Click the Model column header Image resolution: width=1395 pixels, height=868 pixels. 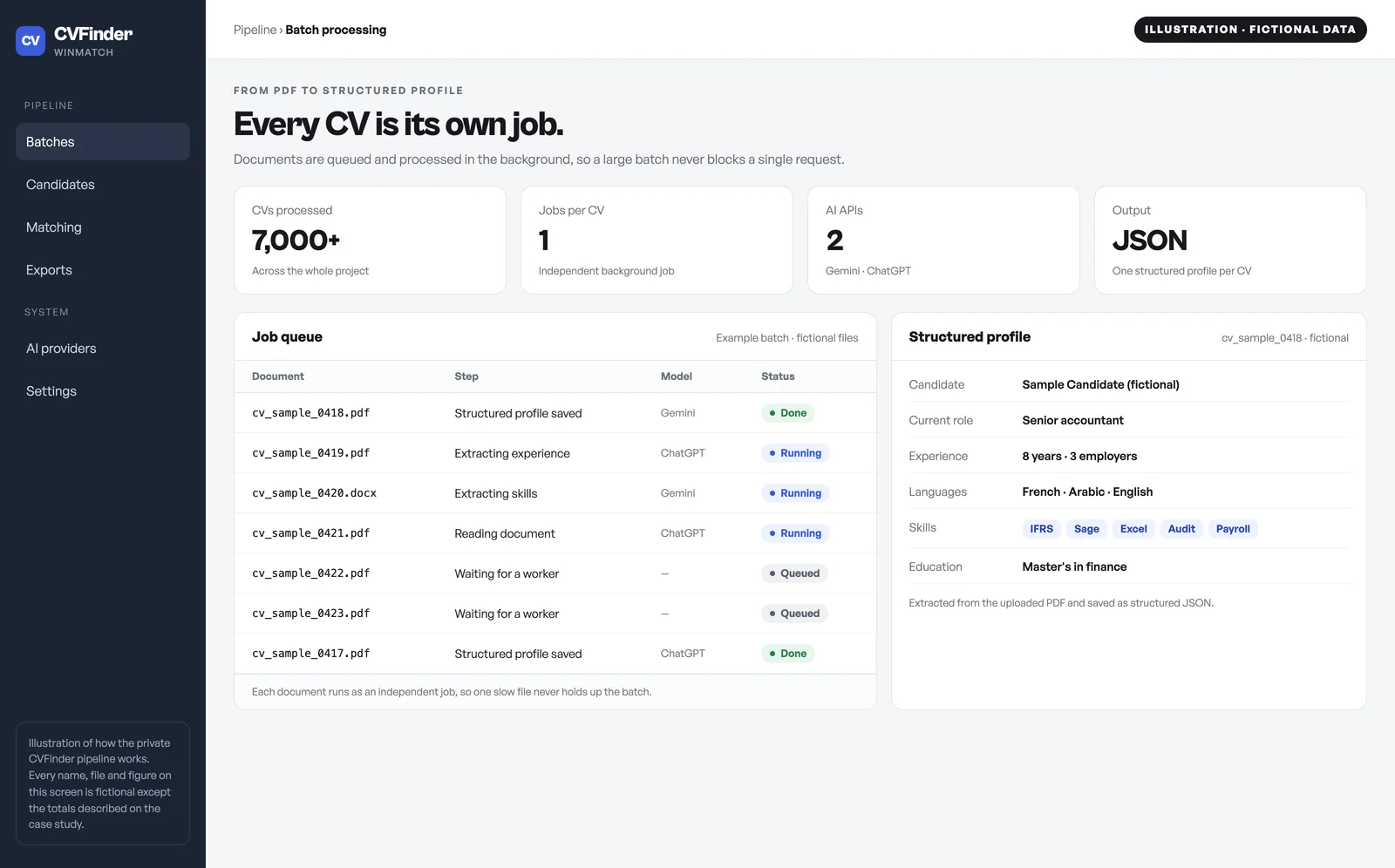coord(677,376)
